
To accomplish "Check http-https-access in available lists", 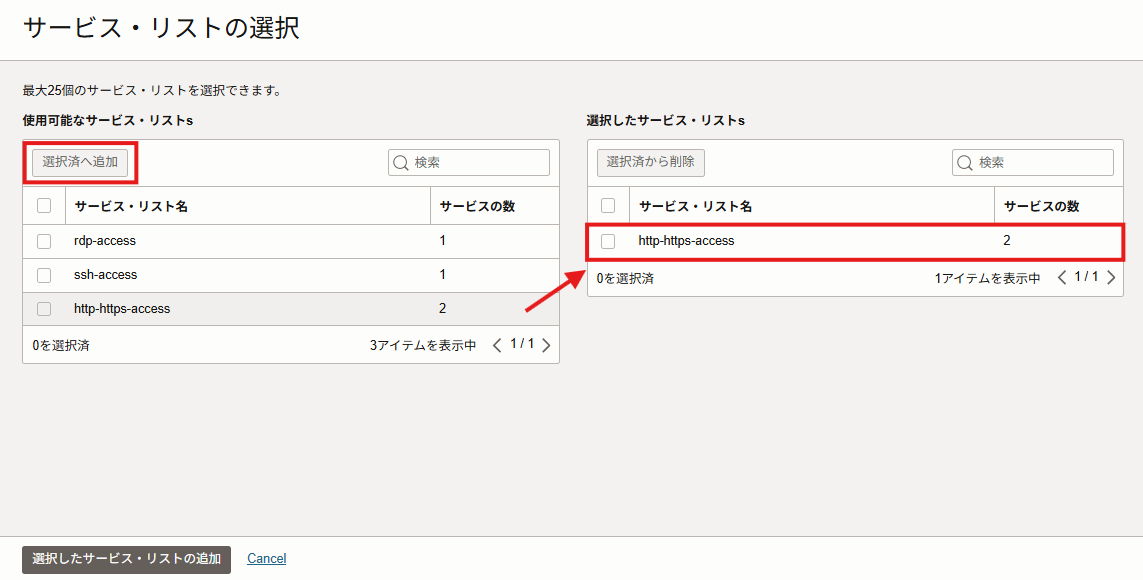I will 44,309.
